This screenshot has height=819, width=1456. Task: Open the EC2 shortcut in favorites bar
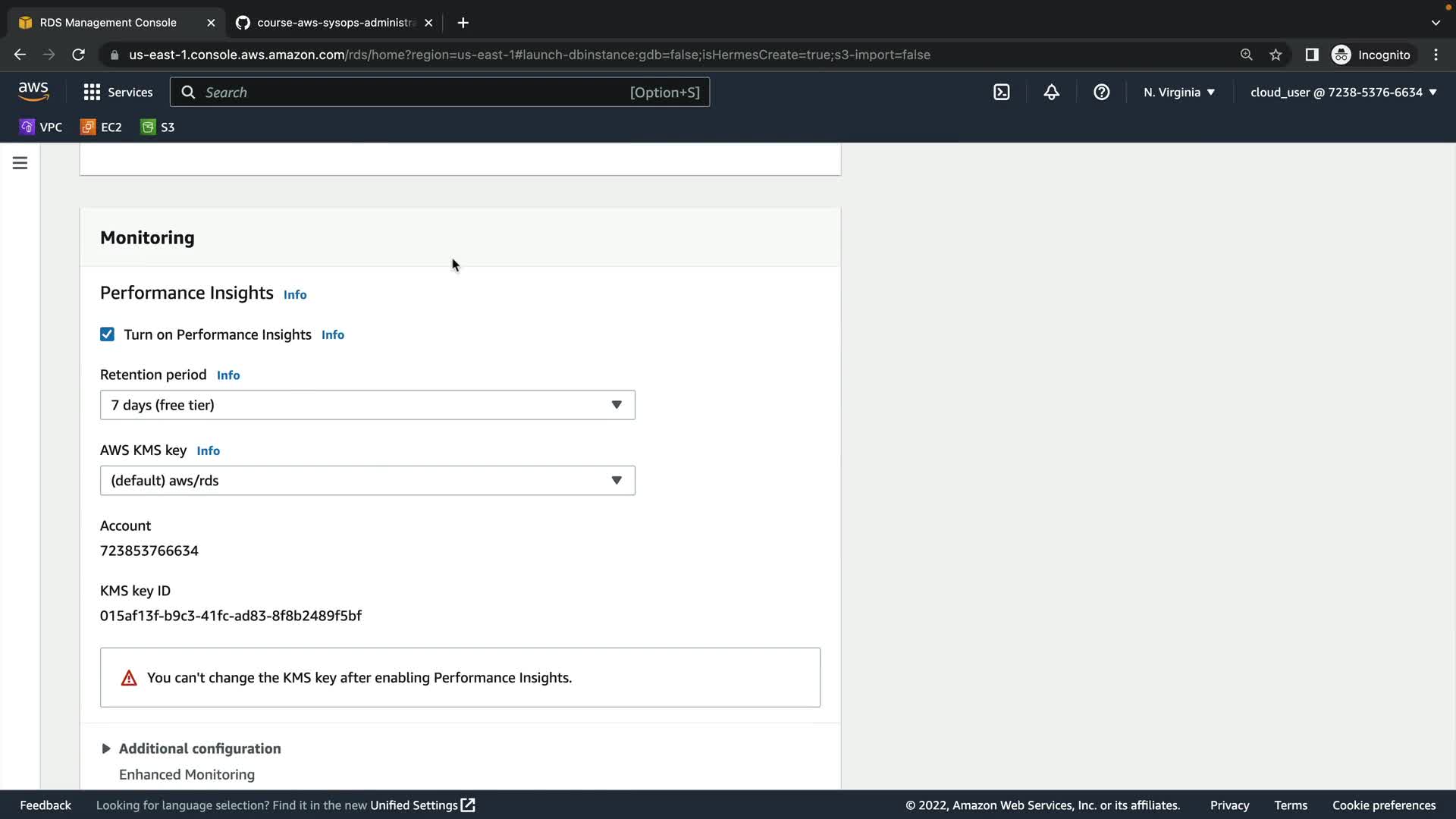(101, 127)
